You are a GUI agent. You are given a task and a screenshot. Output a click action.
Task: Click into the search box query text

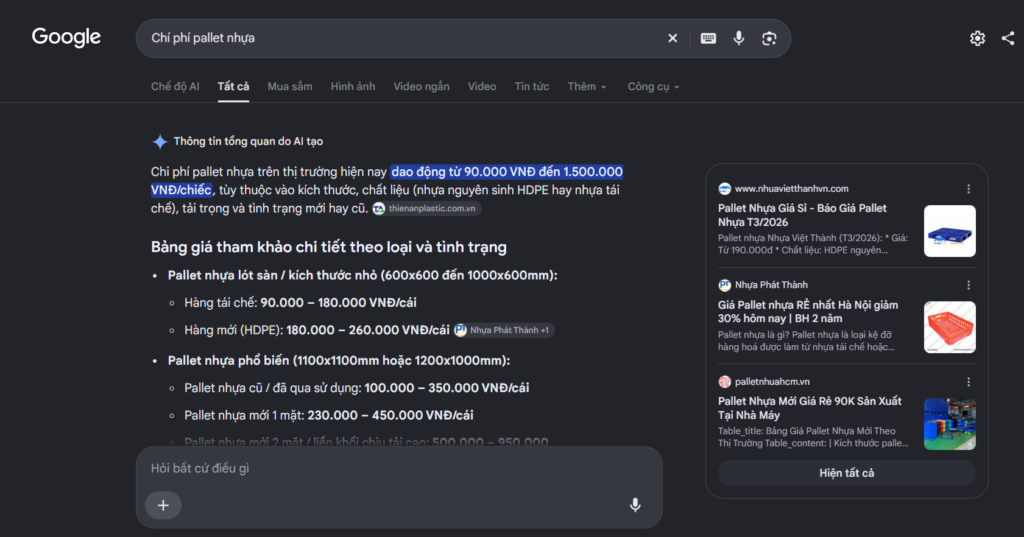pyautogui.click(x=203, y=38)
